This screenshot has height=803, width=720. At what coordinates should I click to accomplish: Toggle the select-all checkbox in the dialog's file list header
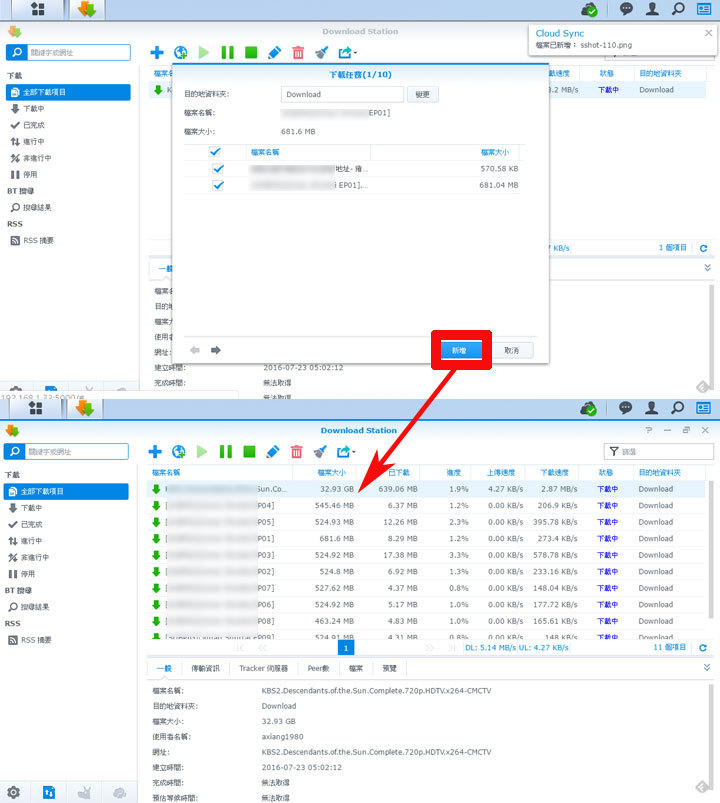[x=215, y=152]
